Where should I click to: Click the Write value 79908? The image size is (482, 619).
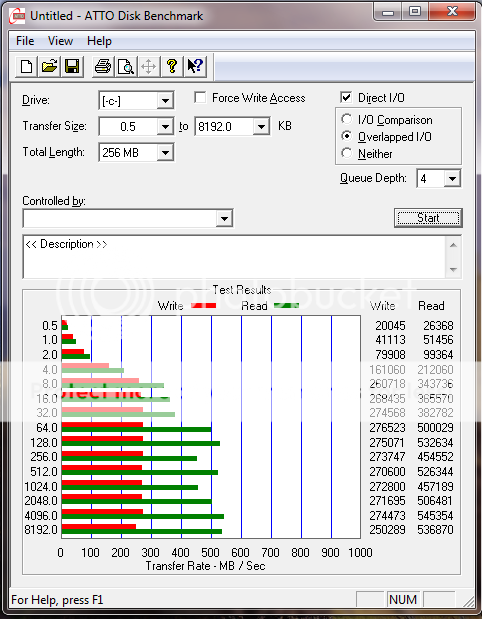(x=390, y=355)
